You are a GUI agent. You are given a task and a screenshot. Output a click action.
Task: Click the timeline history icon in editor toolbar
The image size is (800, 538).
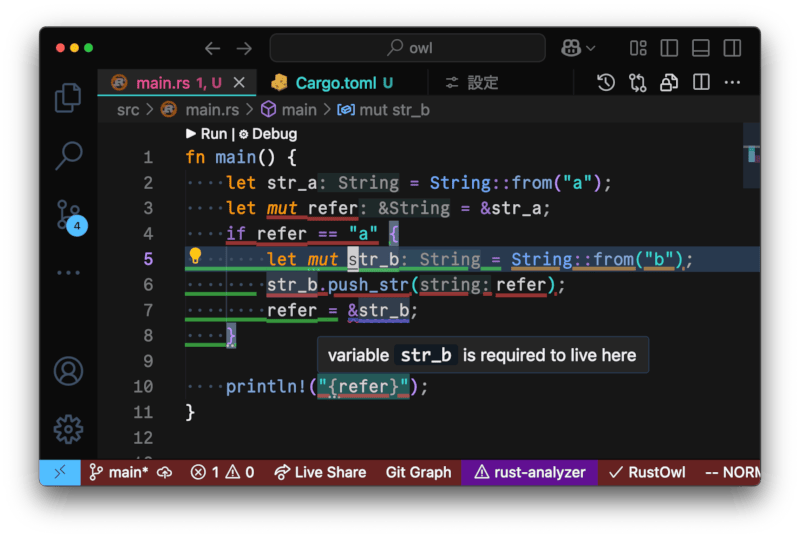[606, 83]
